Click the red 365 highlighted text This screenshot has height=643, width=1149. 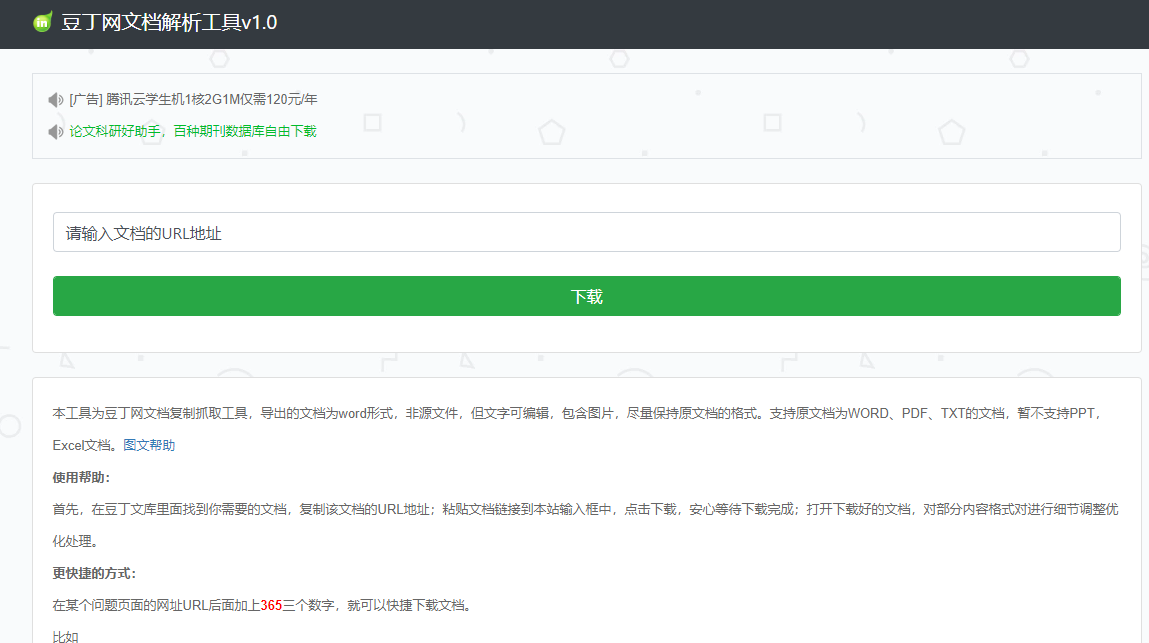(270, 604)
